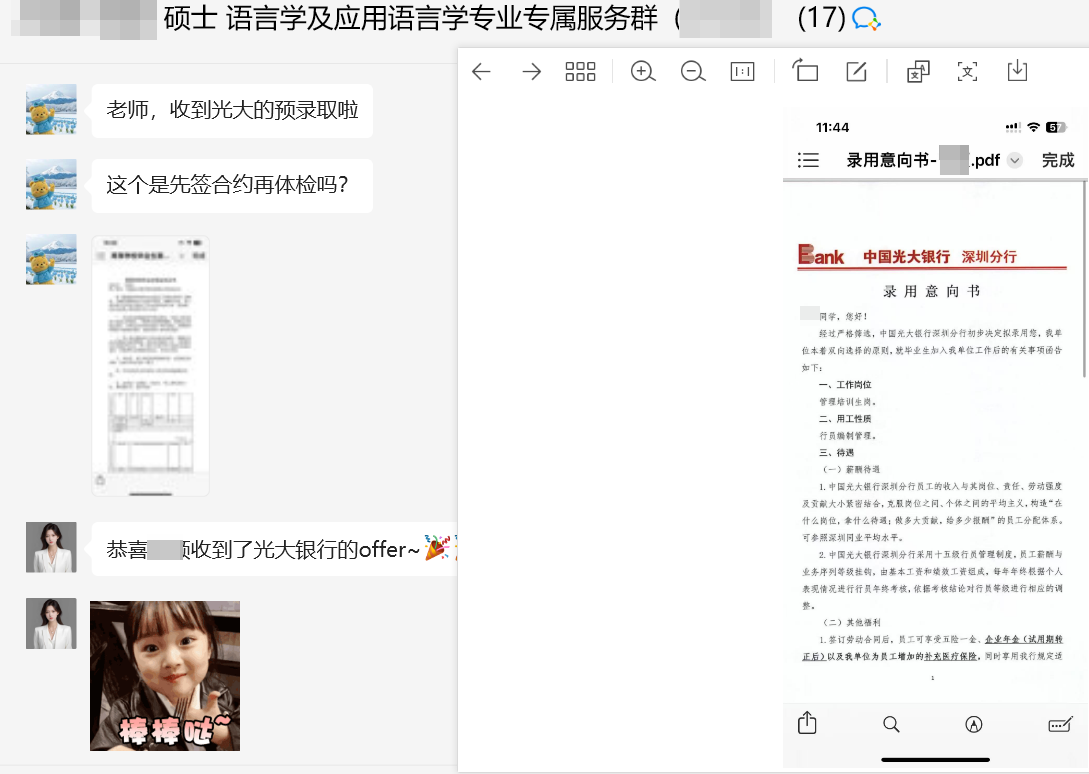Zoom in on the image

642,71
